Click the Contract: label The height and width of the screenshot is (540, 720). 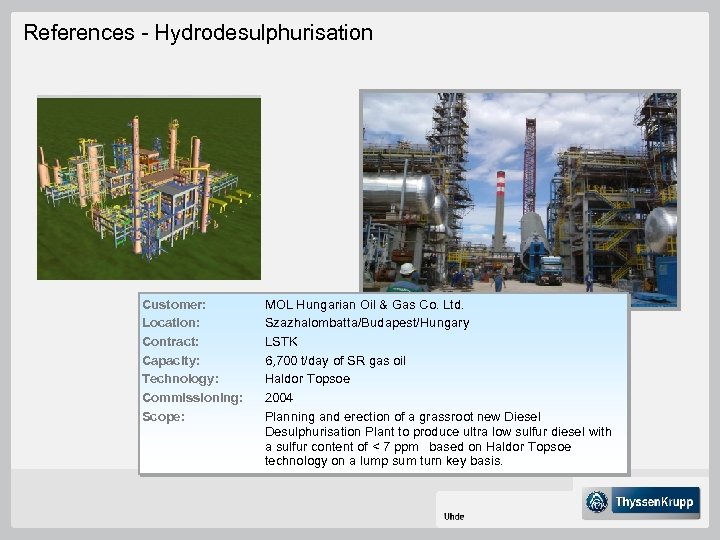170,342
